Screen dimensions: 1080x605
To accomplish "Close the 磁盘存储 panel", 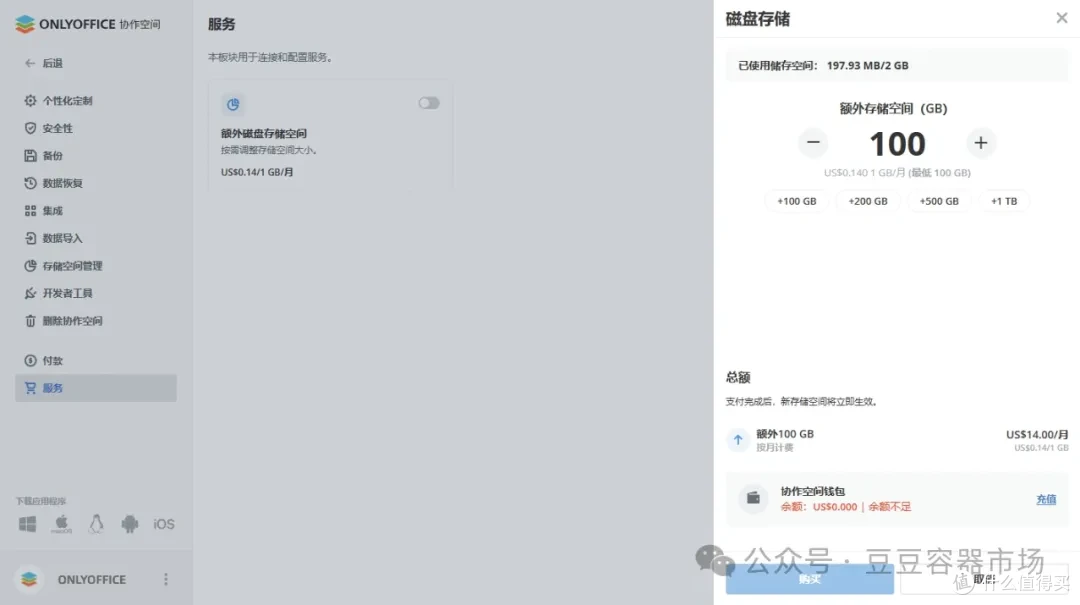I will pyautogui.click(x=1061, y=18).
